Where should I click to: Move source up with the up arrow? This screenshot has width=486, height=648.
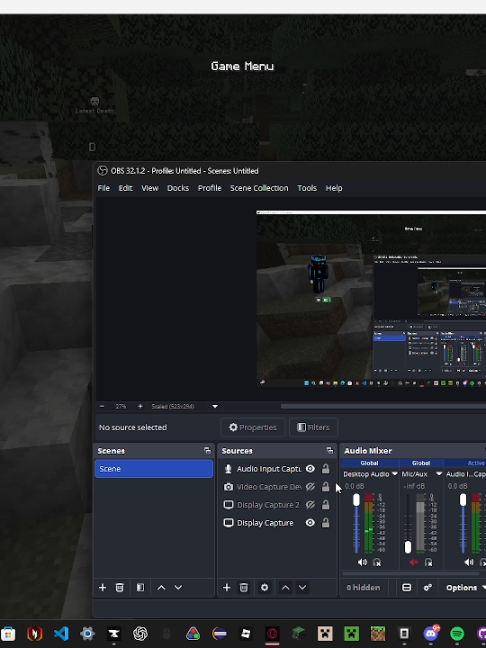286,587
